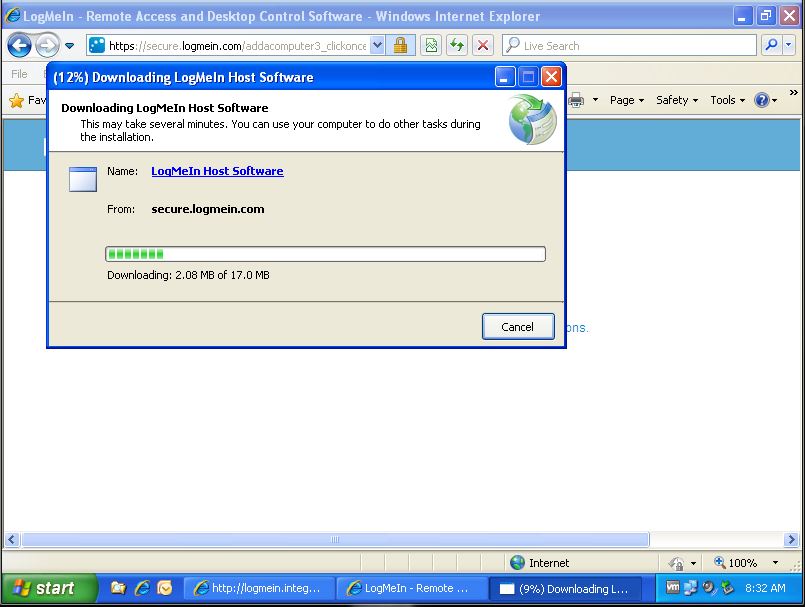This screenshot has width=805, height=607.
Task: Click the IE Back navigation button
Action: [x=19, y=45]
